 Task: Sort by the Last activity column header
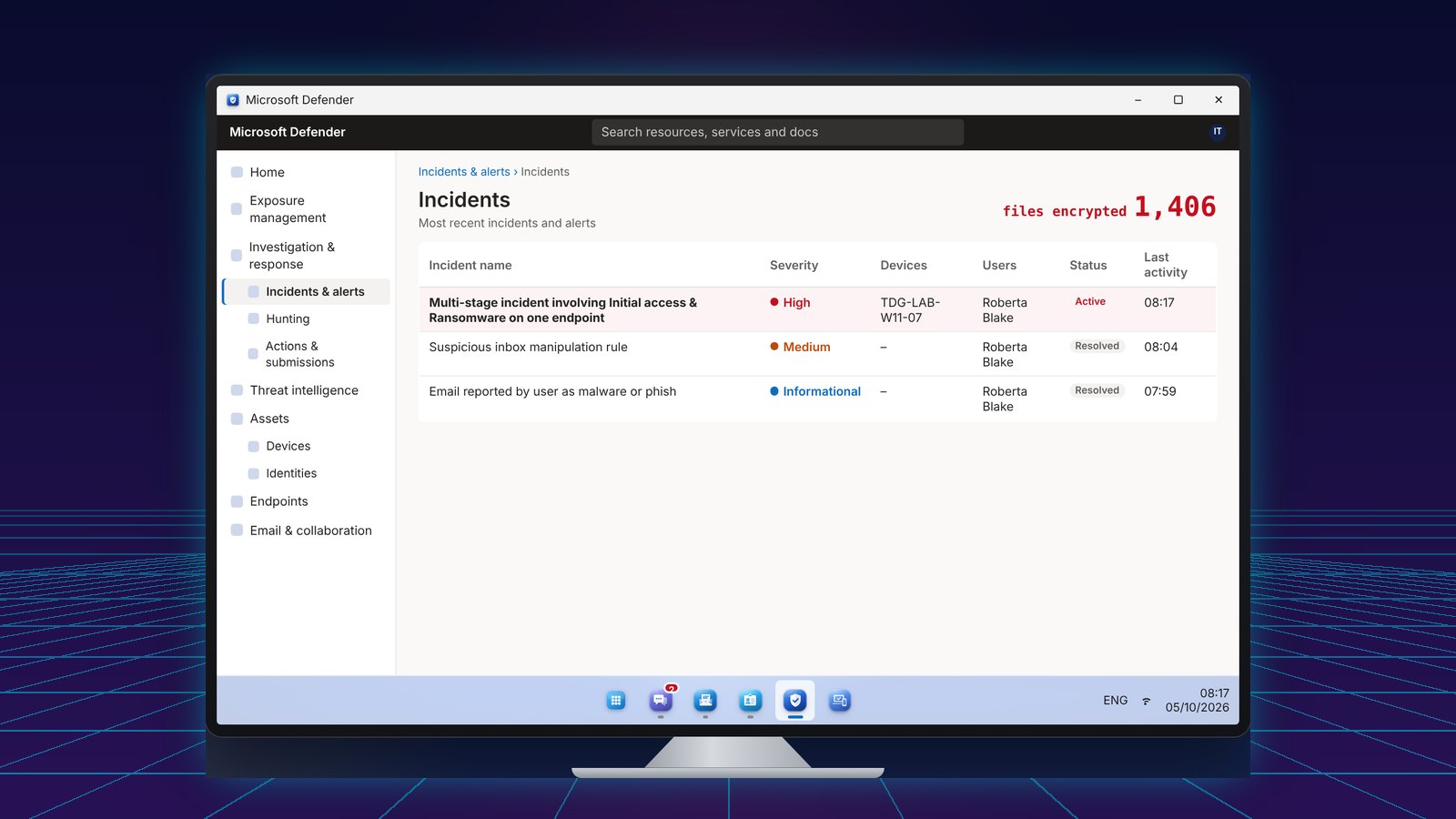tap(1166, 265)
